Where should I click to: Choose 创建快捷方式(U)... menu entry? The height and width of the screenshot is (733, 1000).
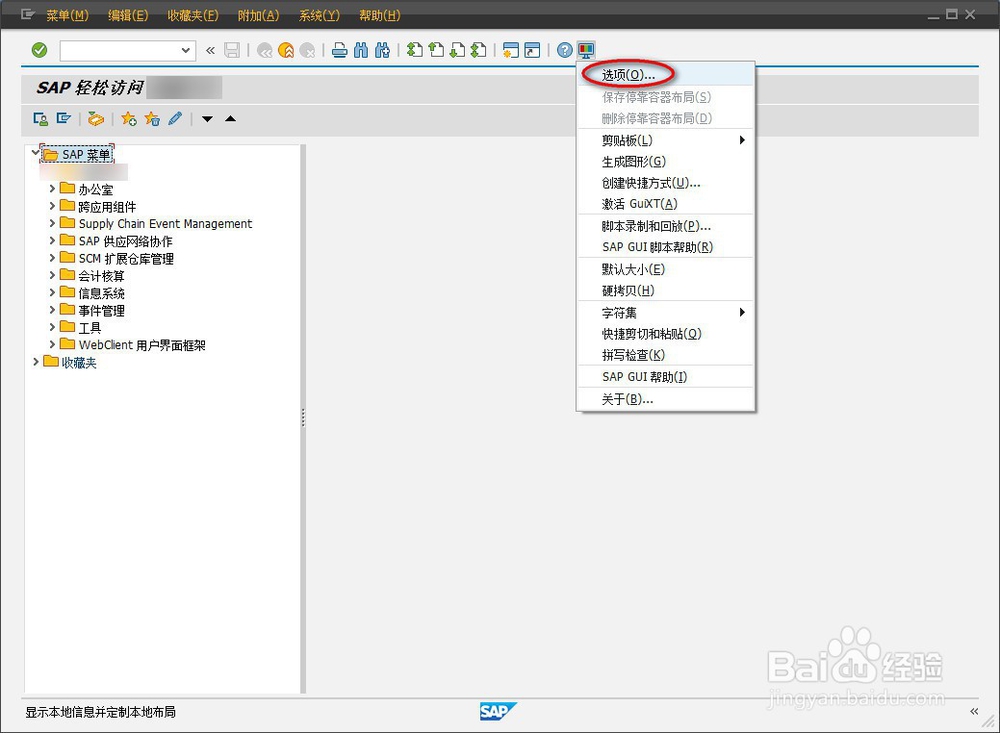666,182
